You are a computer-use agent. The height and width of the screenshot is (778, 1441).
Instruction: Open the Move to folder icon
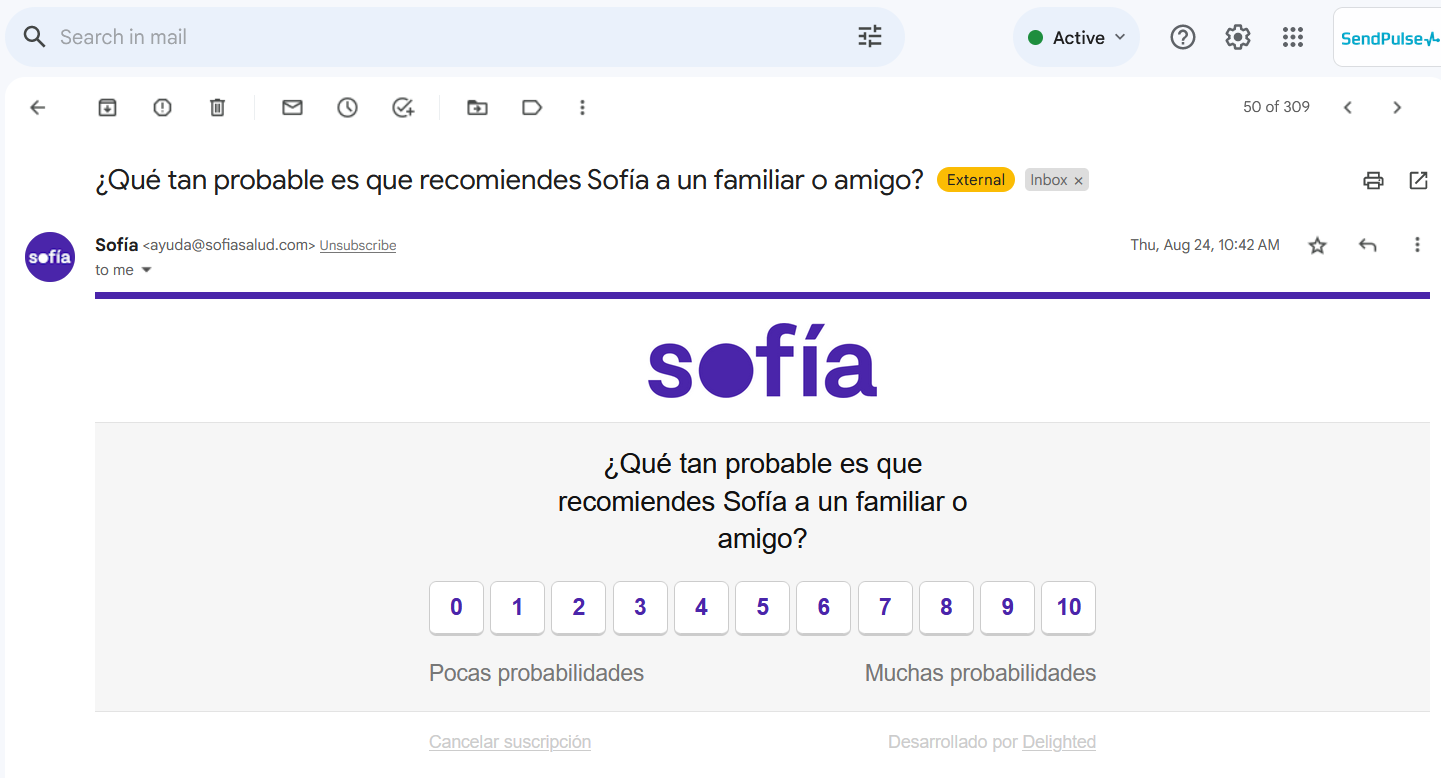click(x=477, y=107)
